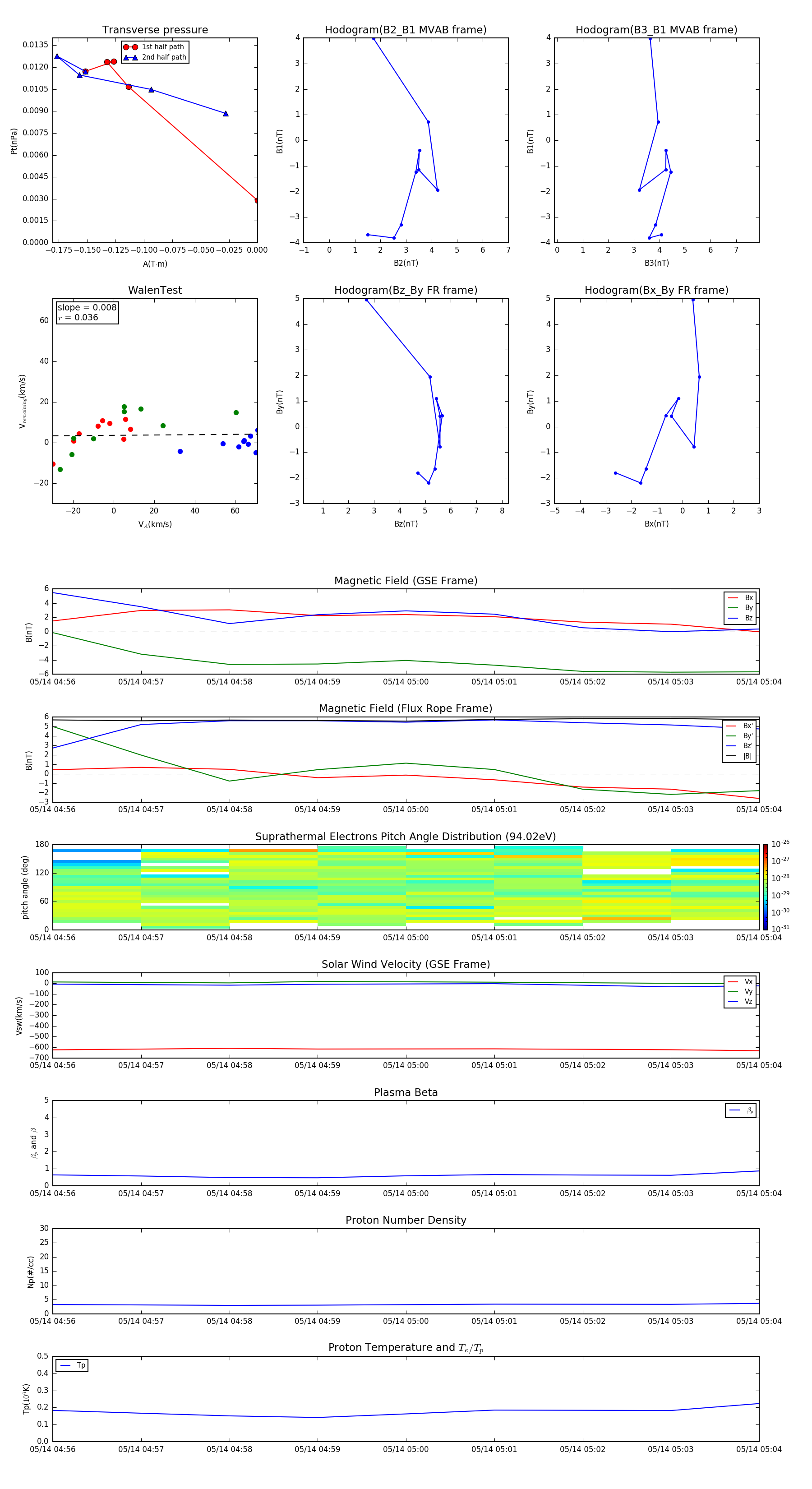This screenshot has width=812, height=1489.
Task: Click the By legend entry in GSE plot
Action: (740, 607)
